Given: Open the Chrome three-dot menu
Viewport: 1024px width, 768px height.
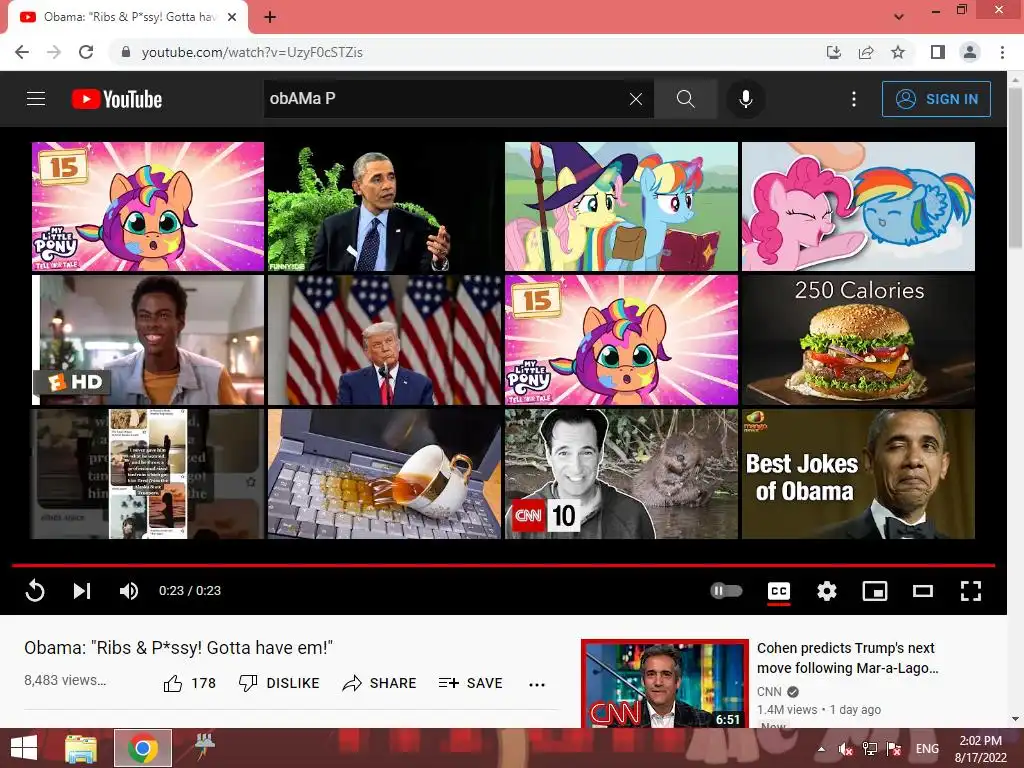Looking at the screenshot, I should [x=1002, y=52].
